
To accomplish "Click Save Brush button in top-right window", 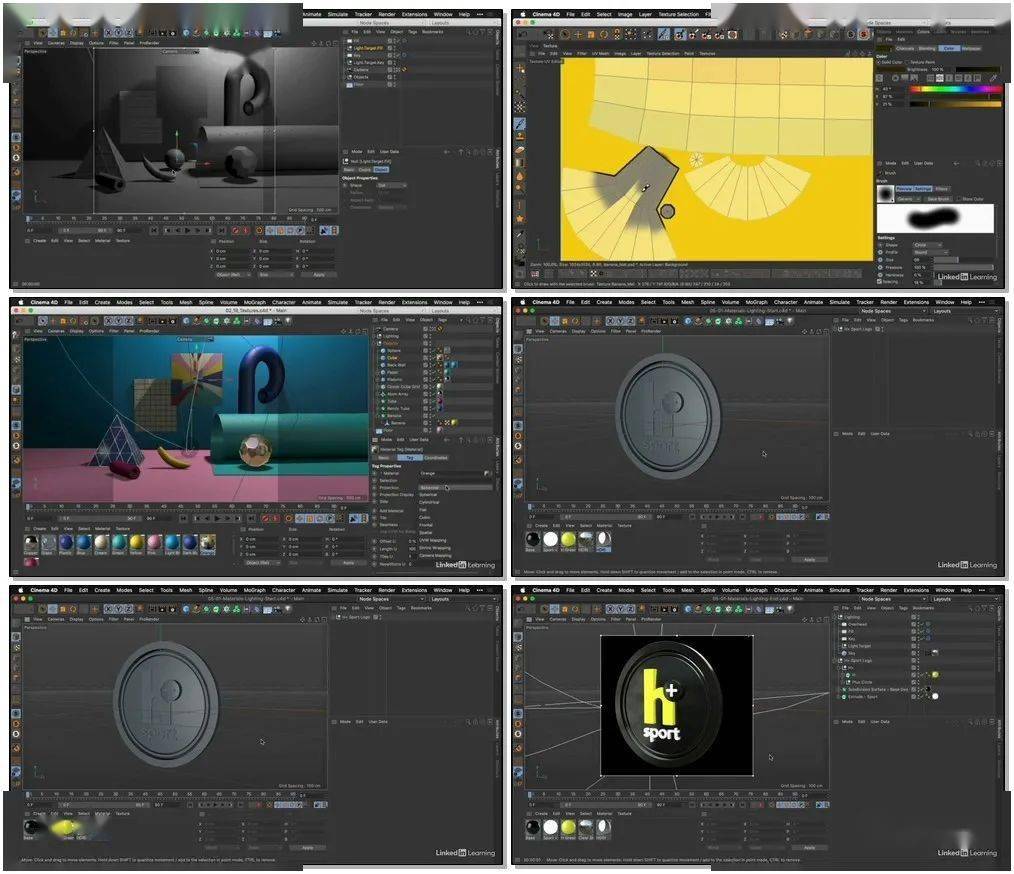I will [x=938, y=198].
